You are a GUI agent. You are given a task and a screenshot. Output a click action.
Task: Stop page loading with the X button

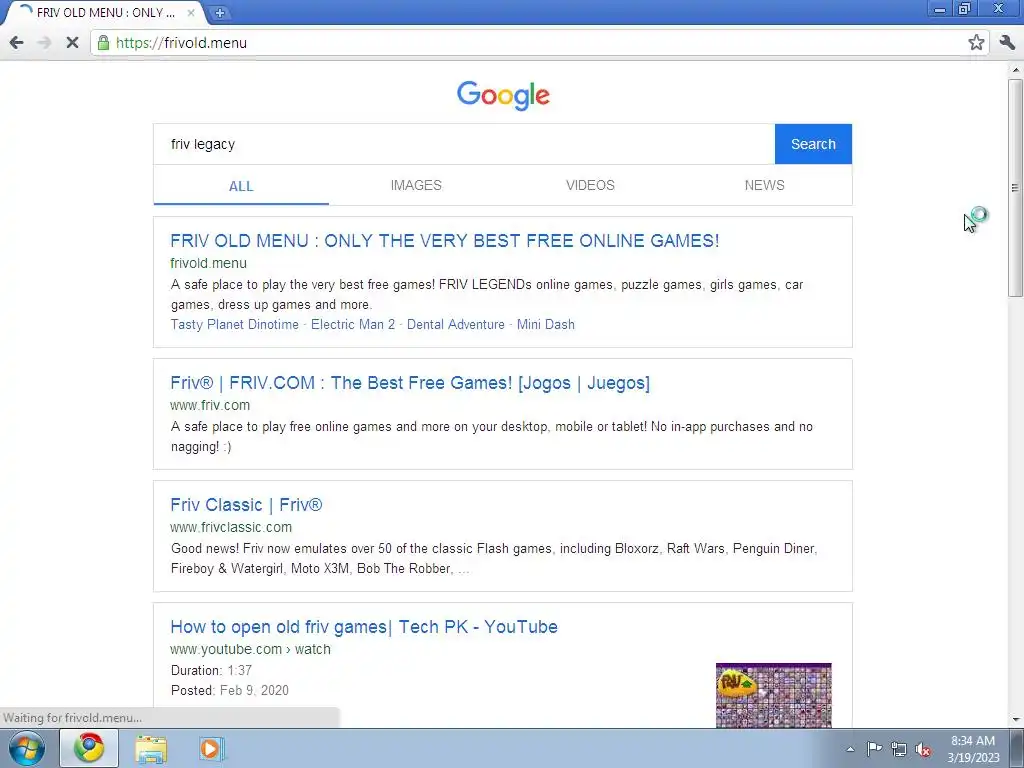(x=72, y=43)
